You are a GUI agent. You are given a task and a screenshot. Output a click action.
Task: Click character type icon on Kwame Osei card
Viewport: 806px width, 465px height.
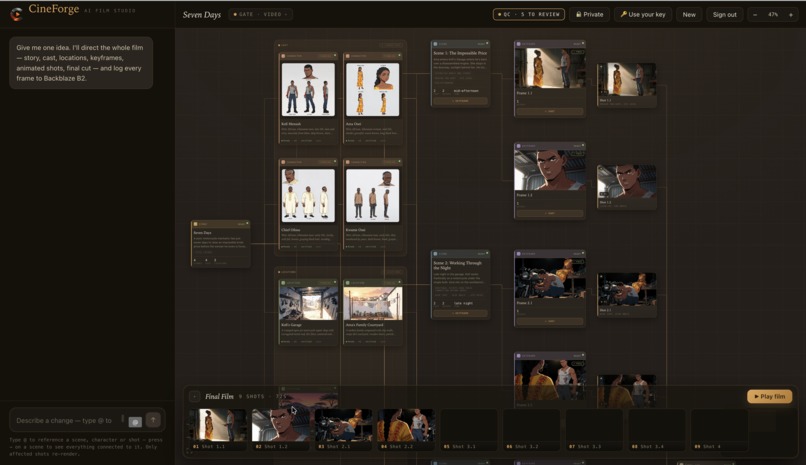coord(347,162)
